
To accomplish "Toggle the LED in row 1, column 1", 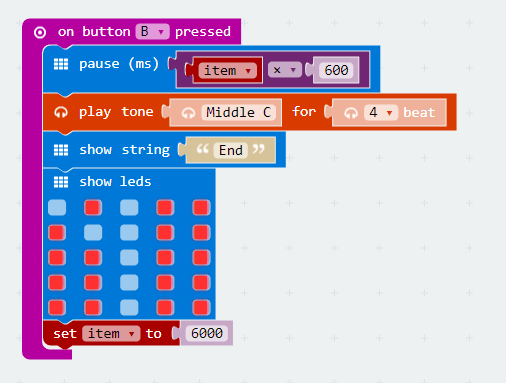I will (x=57, y=207).
